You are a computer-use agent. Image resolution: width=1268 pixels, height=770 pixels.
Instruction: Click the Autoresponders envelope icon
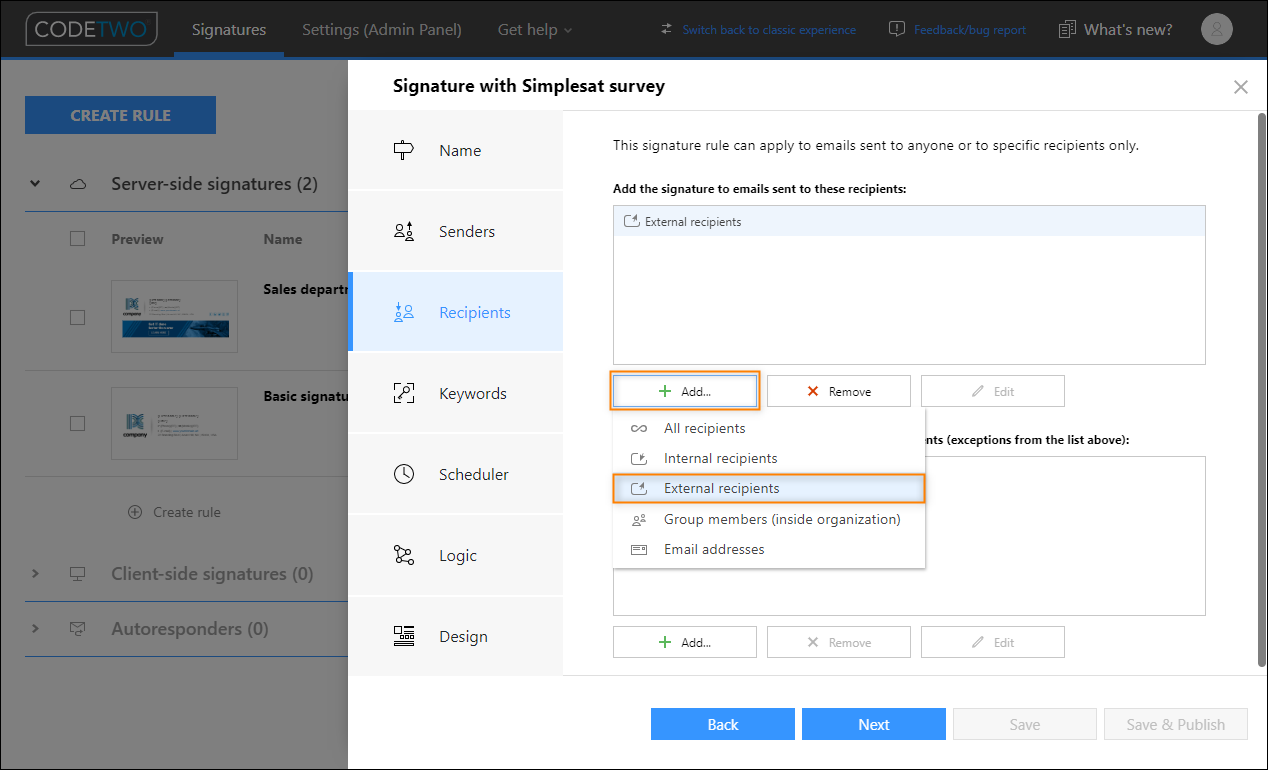(77, 629)
